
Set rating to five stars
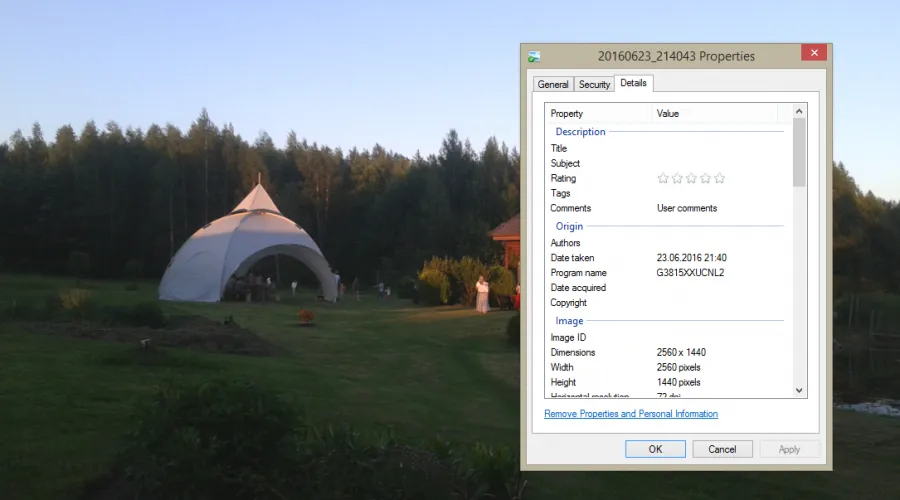pyautogui.click(x=719, y=179)
